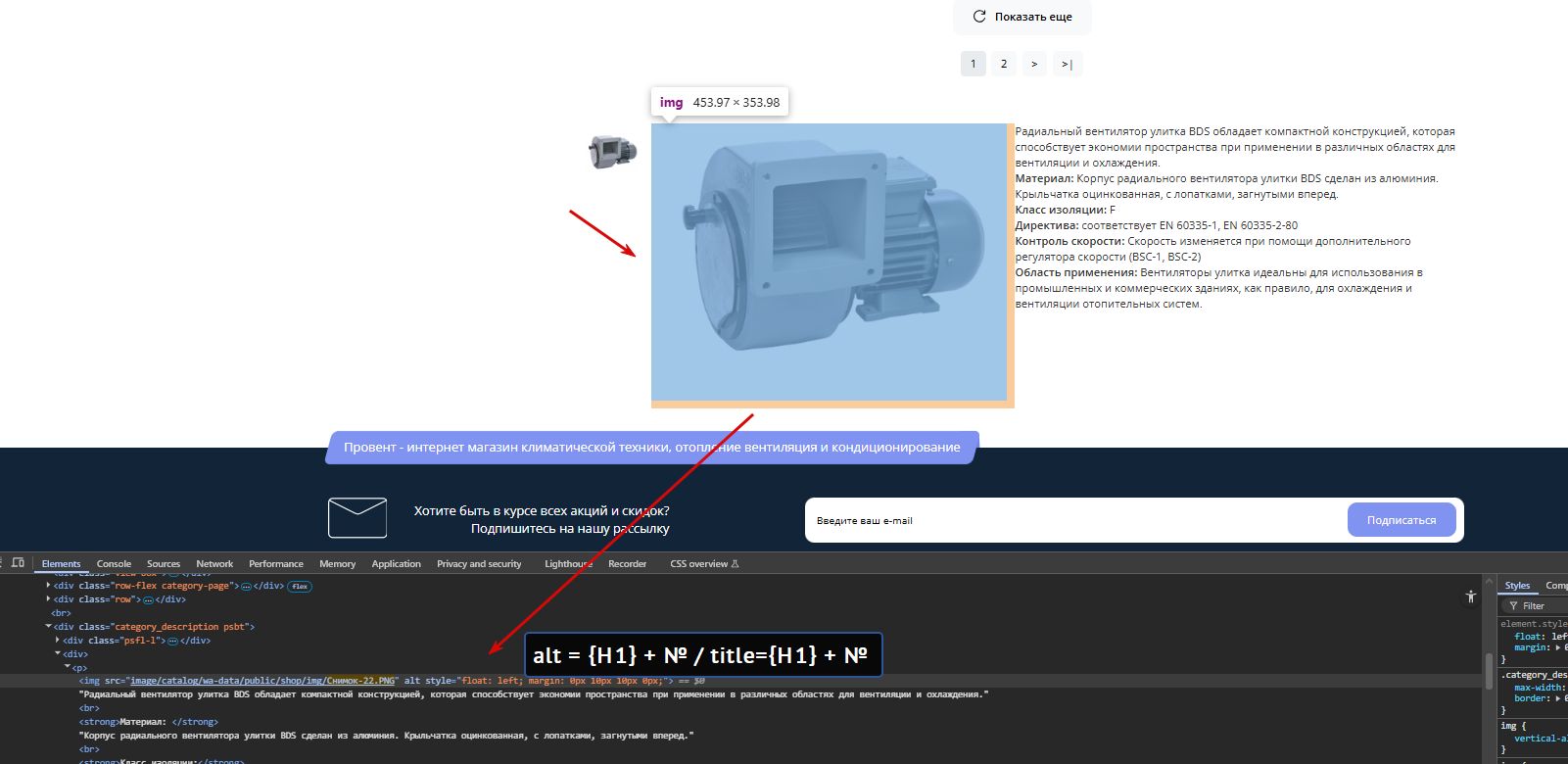Viewport: 1568px width, 764px height.
Task: Open the Network tab
Action: pyautogui.click(x=214, y=564)
